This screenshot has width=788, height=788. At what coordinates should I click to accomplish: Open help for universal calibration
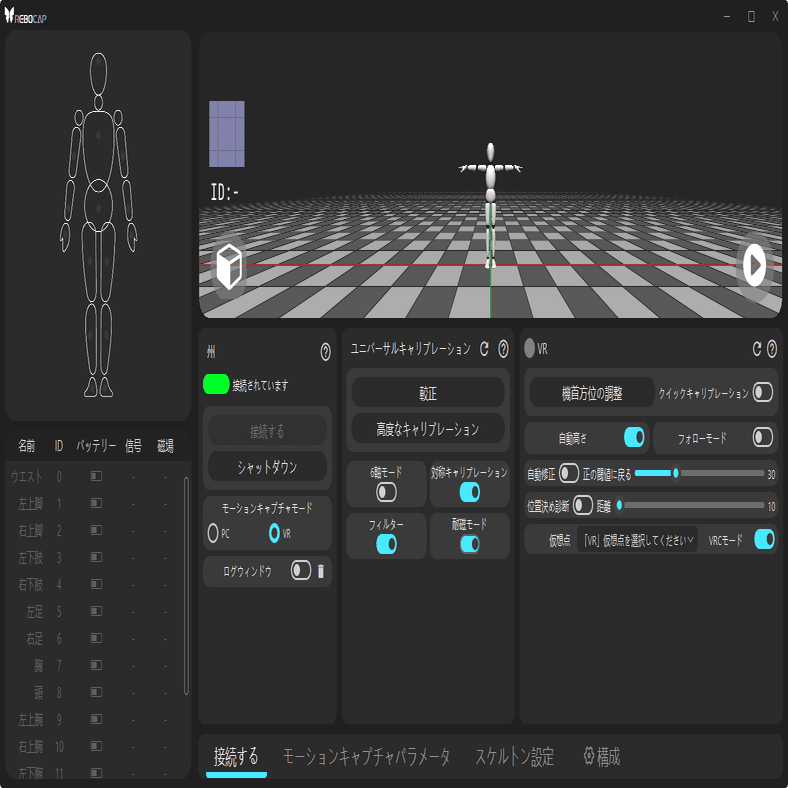(503, 348)
